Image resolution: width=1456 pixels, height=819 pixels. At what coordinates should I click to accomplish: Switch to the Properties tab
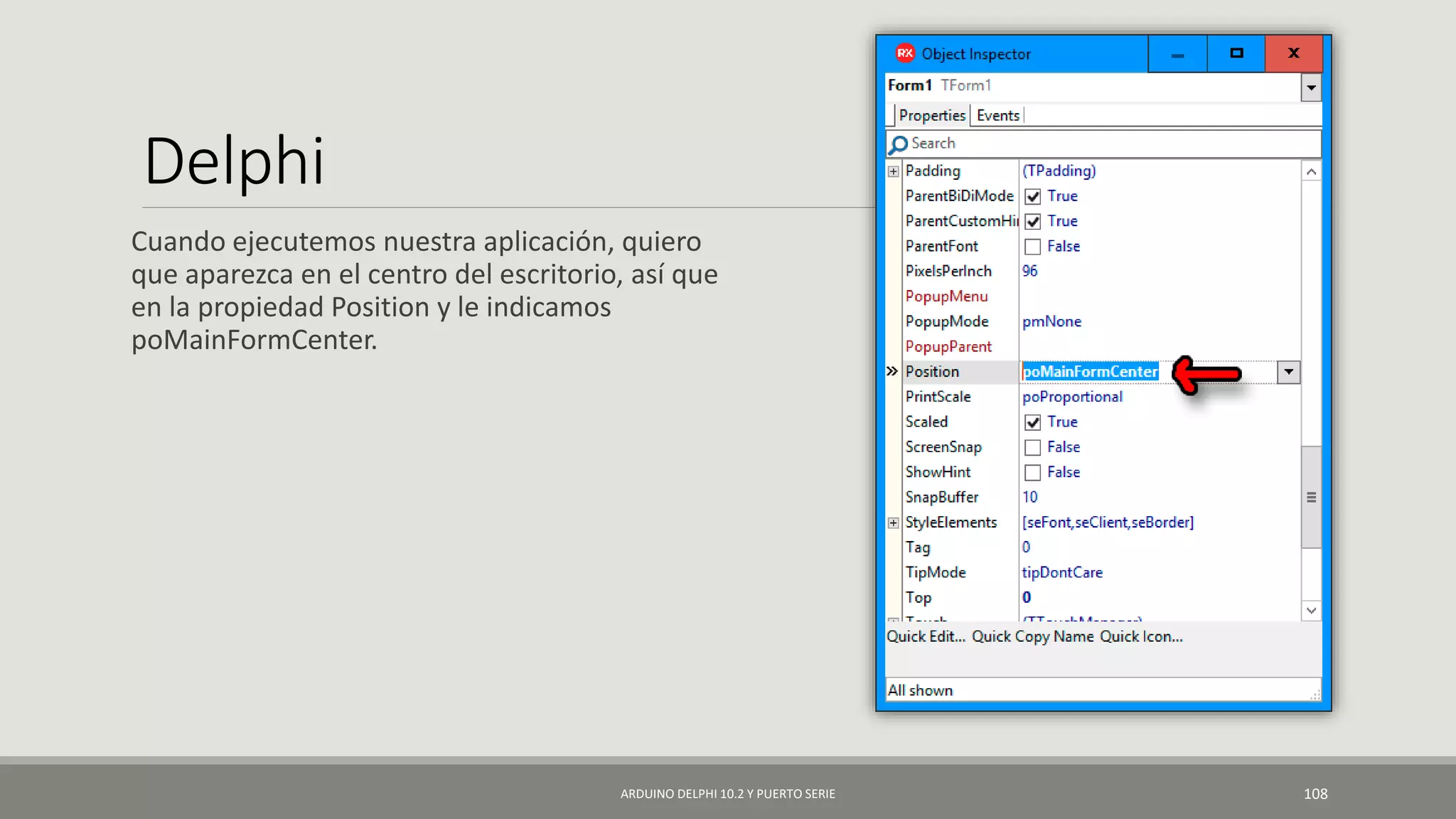point(932,116)
